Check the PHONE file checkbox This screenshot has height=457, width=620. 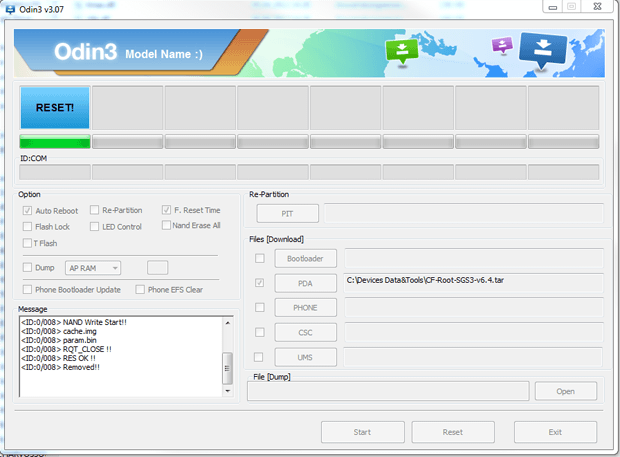coord(259,307)
